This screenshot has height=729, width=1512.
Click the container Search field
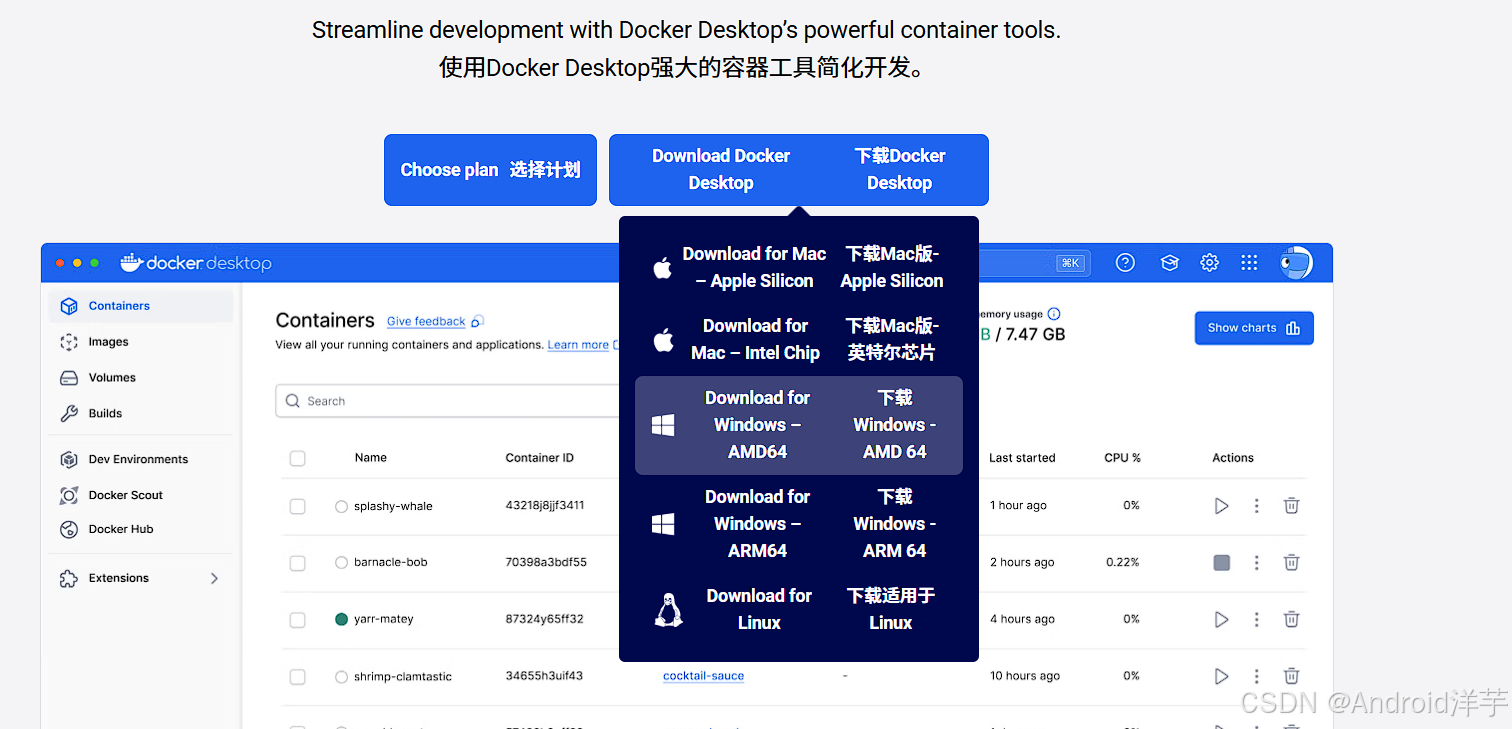[x=449, y=401]
